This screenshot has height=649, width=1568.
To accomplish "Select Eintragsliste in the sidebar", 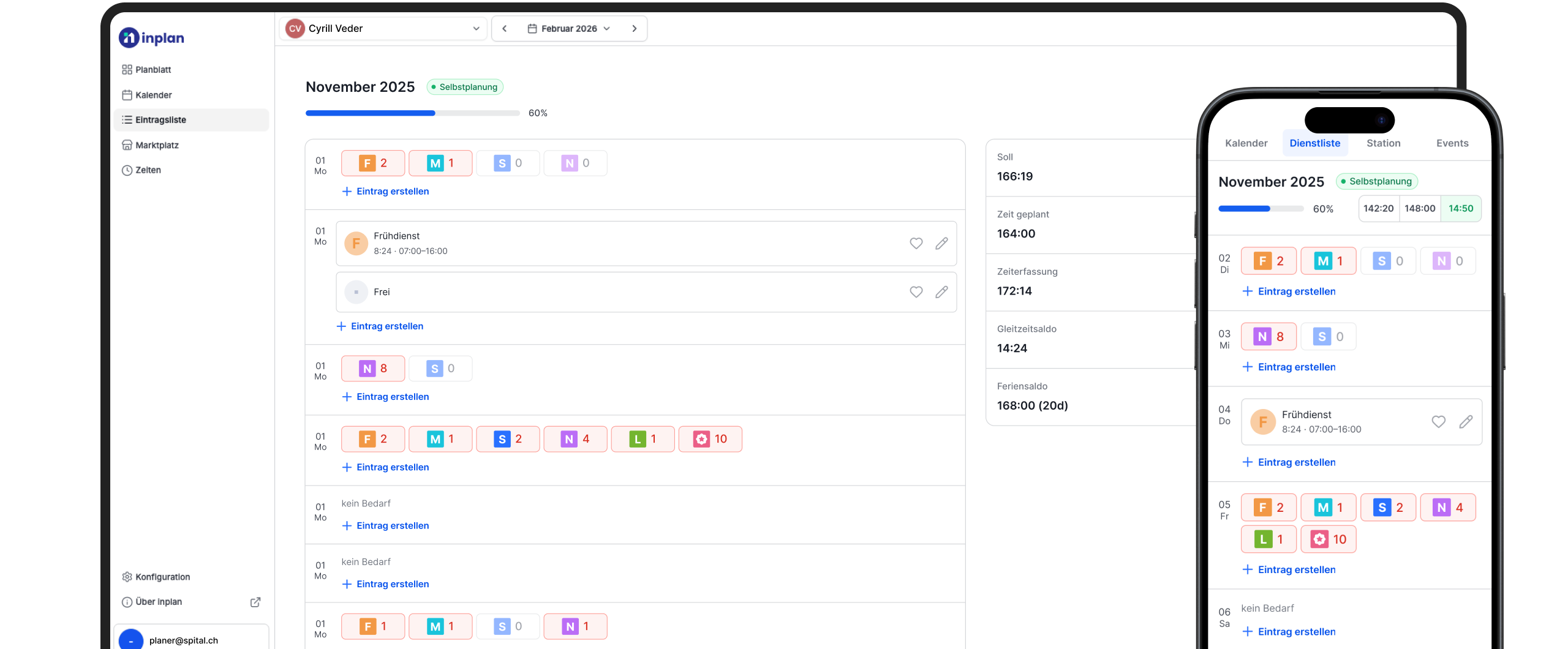I will [x=191, y=120].
